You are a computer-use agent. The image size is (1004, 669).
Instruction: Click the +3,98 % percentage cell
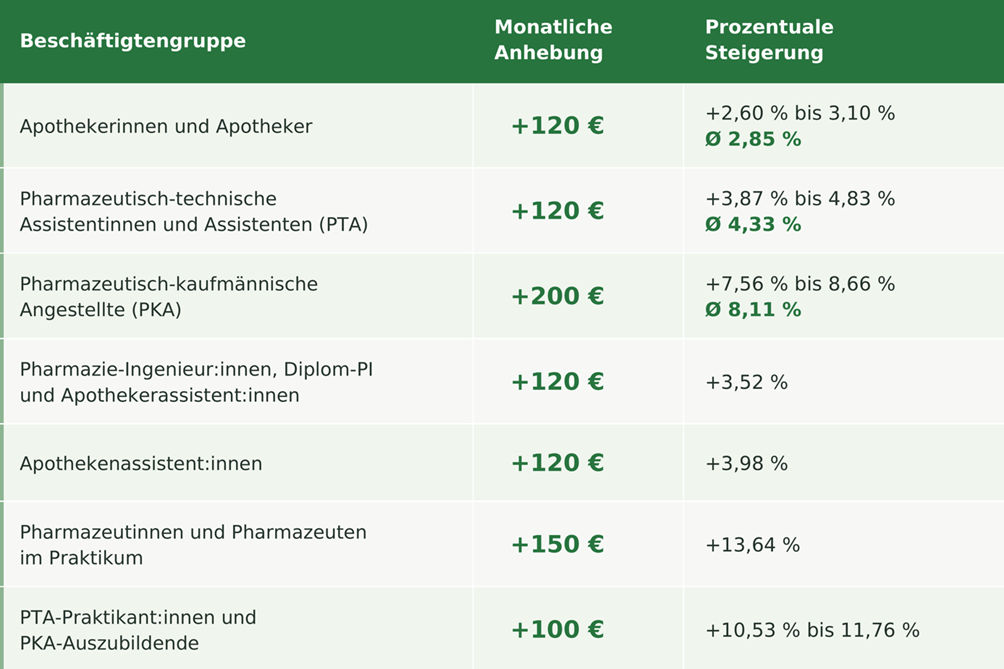pyautogui.click(x=746, y=463)
